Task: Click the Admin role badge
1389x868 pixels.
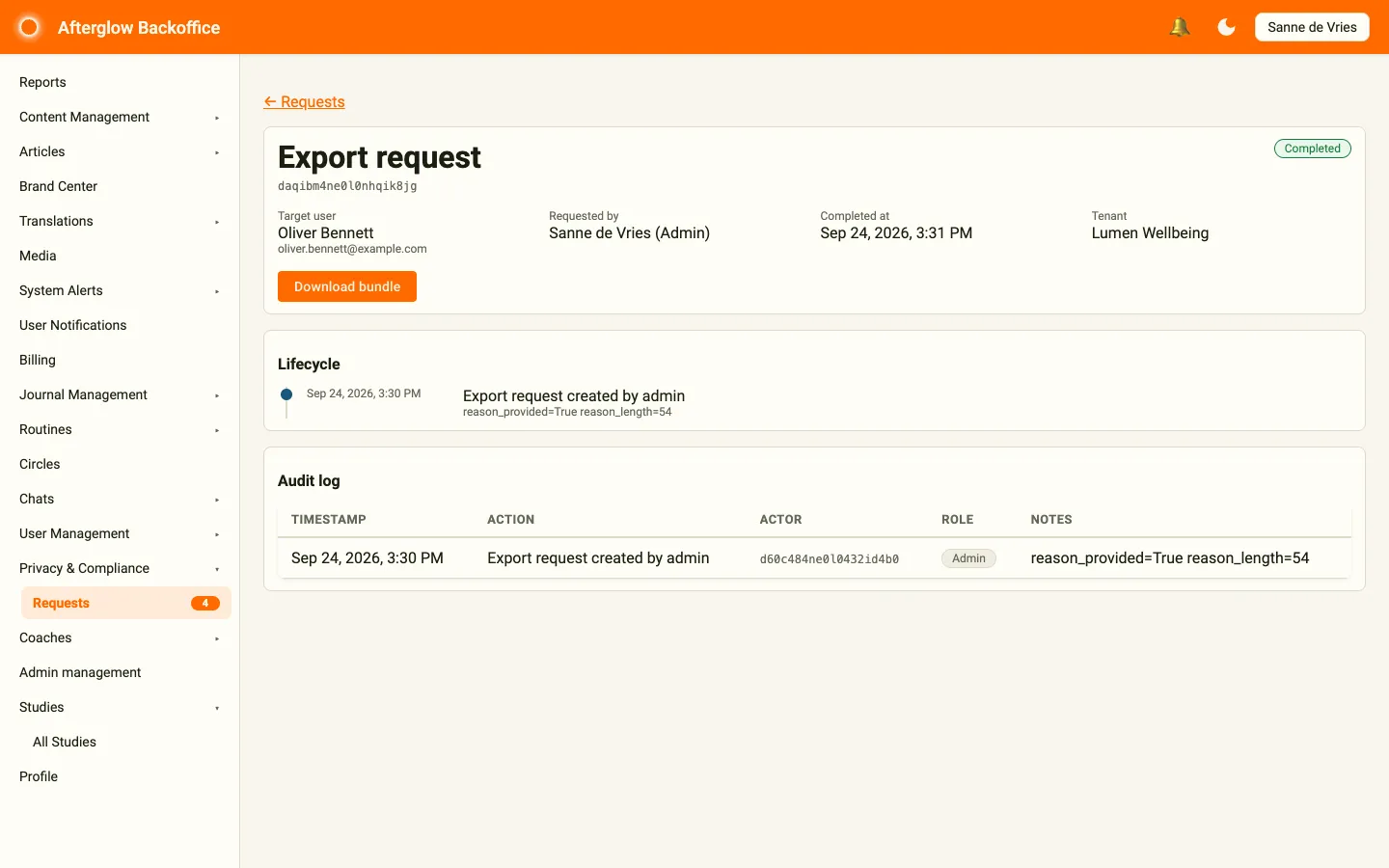Action: coord(968,558)
